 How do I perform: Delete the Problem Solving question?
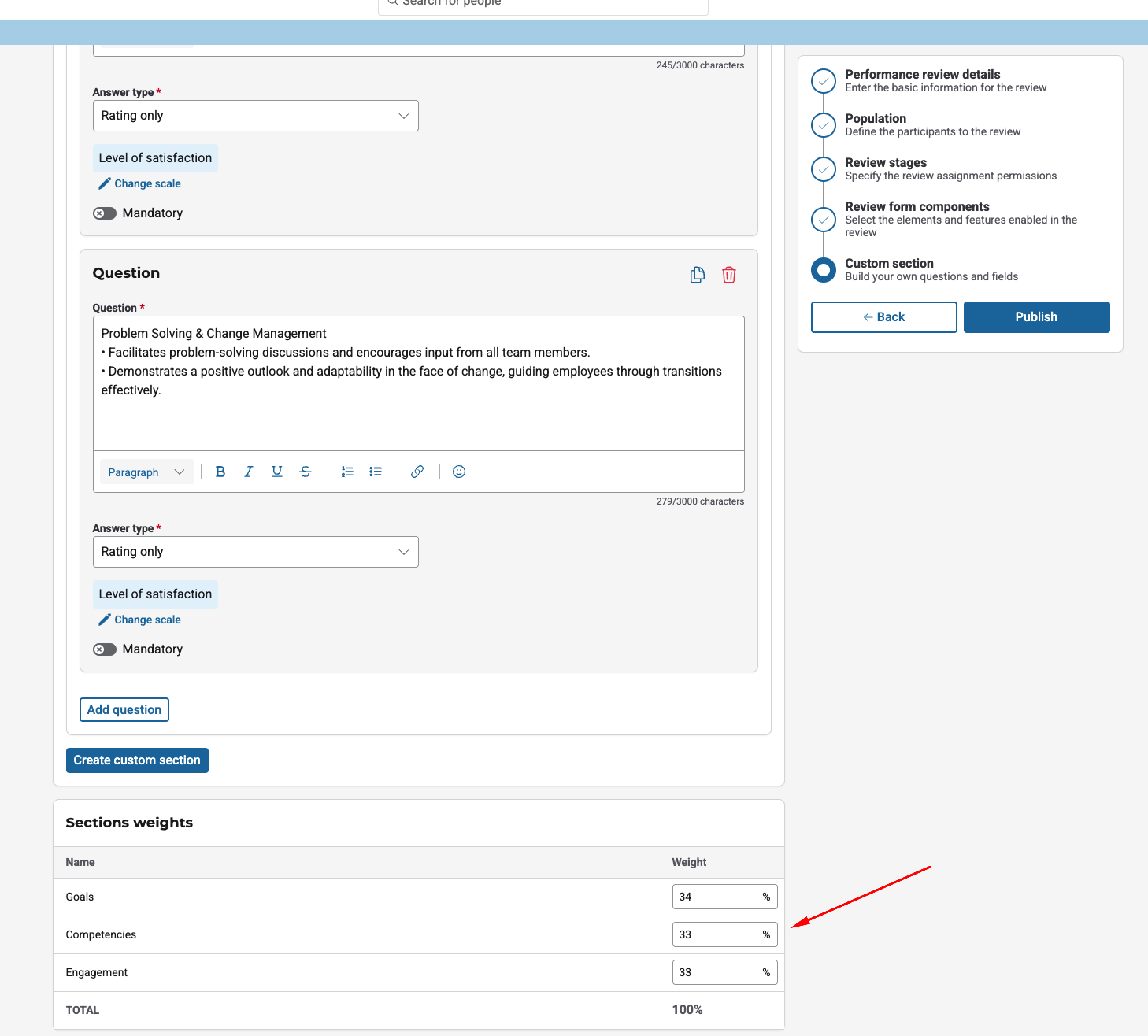(x=729, y=275)
